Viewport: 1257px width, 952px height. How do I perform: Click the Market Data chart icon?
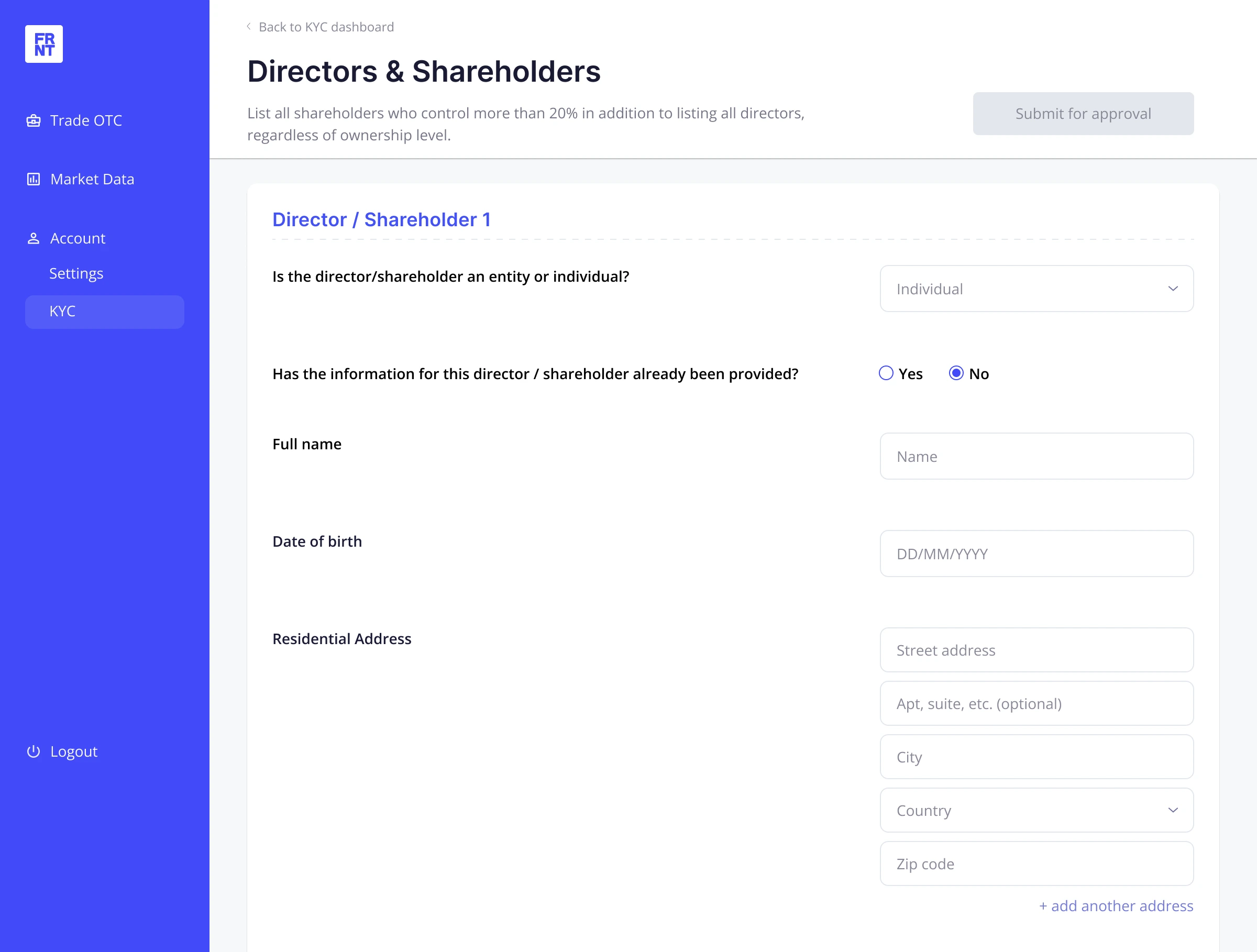tap(34, 180)
